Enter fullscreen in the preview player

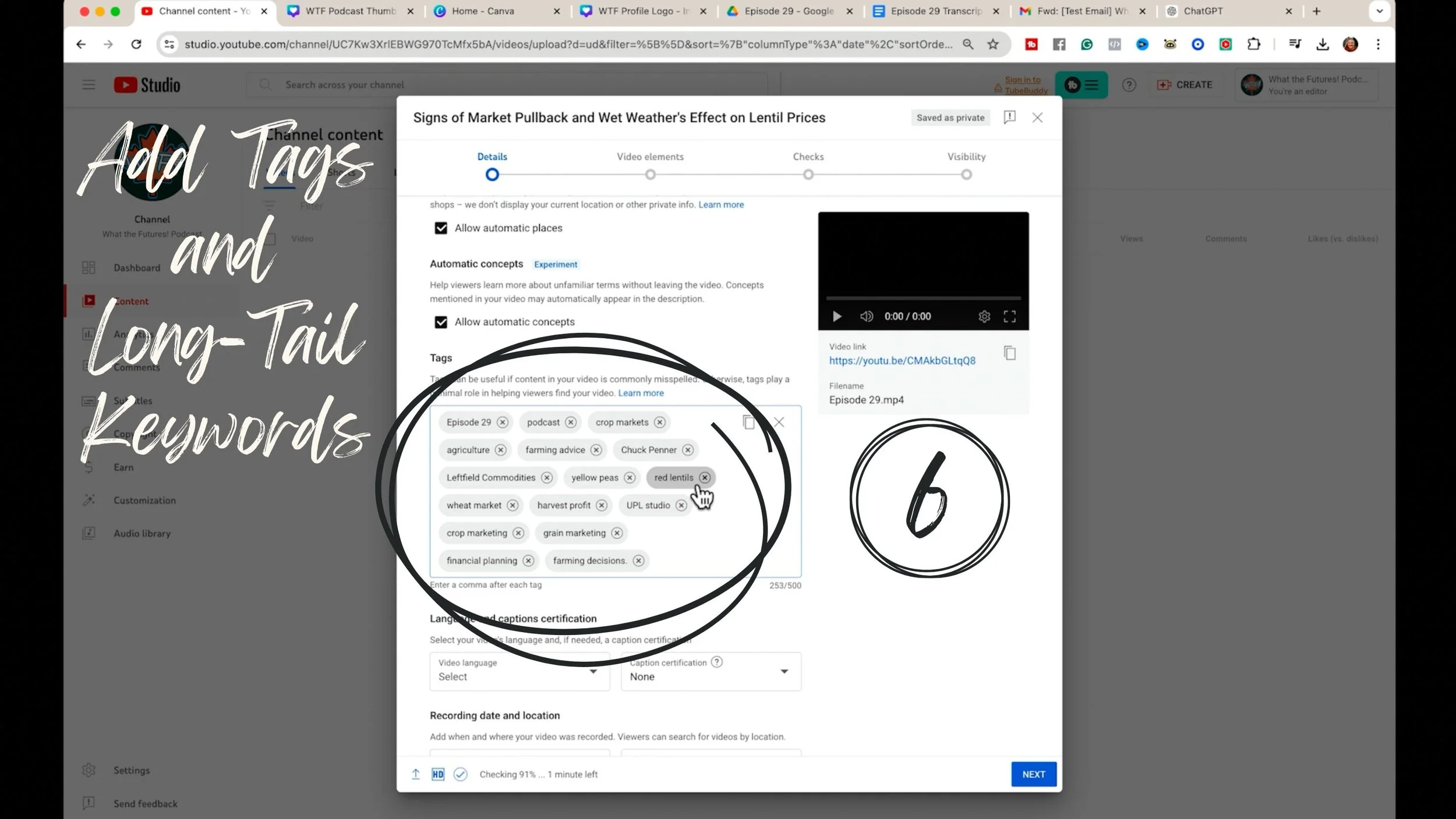click(x=1010, y=316)
